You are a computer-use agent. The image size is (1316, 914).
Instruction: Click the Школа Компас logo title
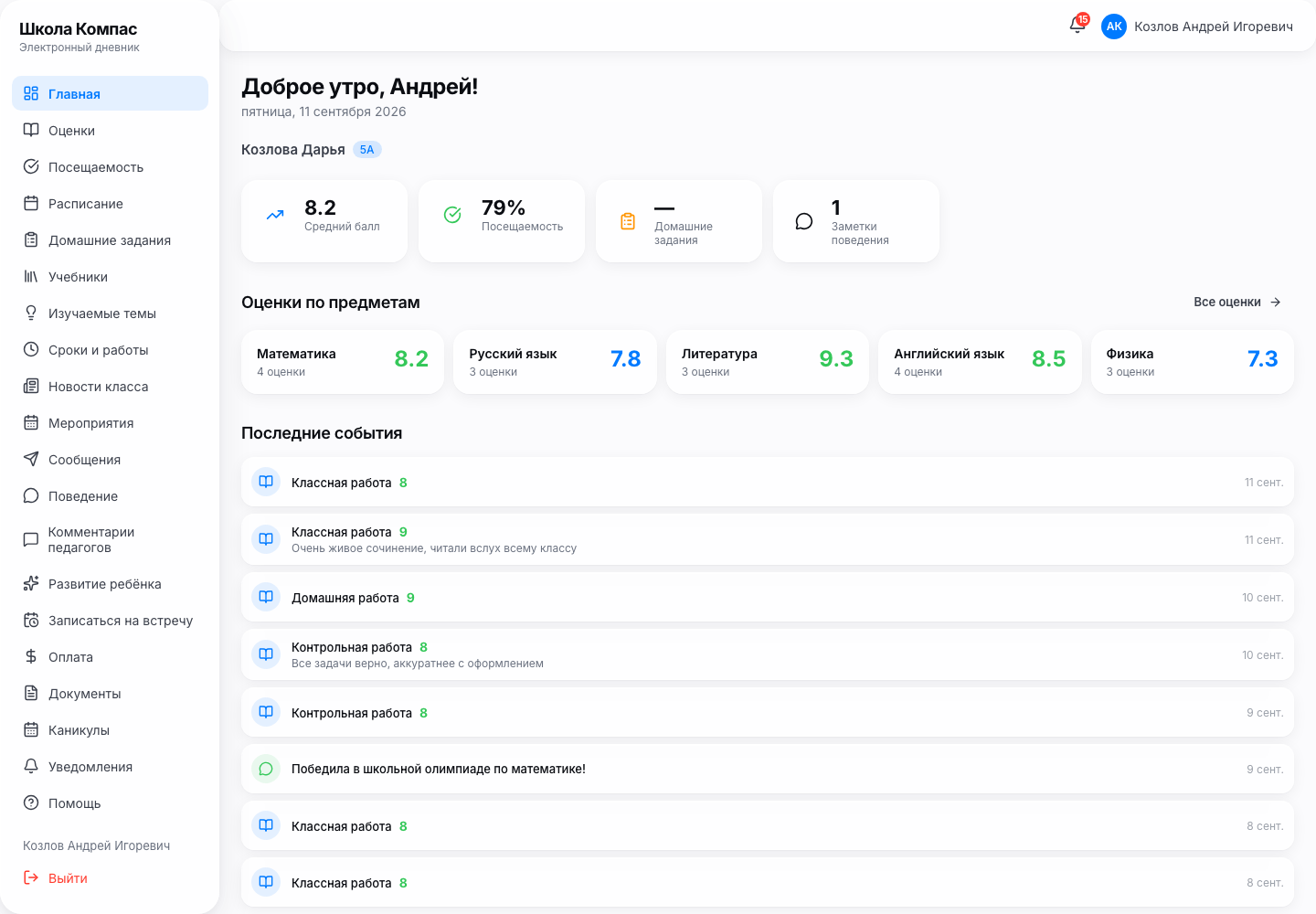(79, 28)
